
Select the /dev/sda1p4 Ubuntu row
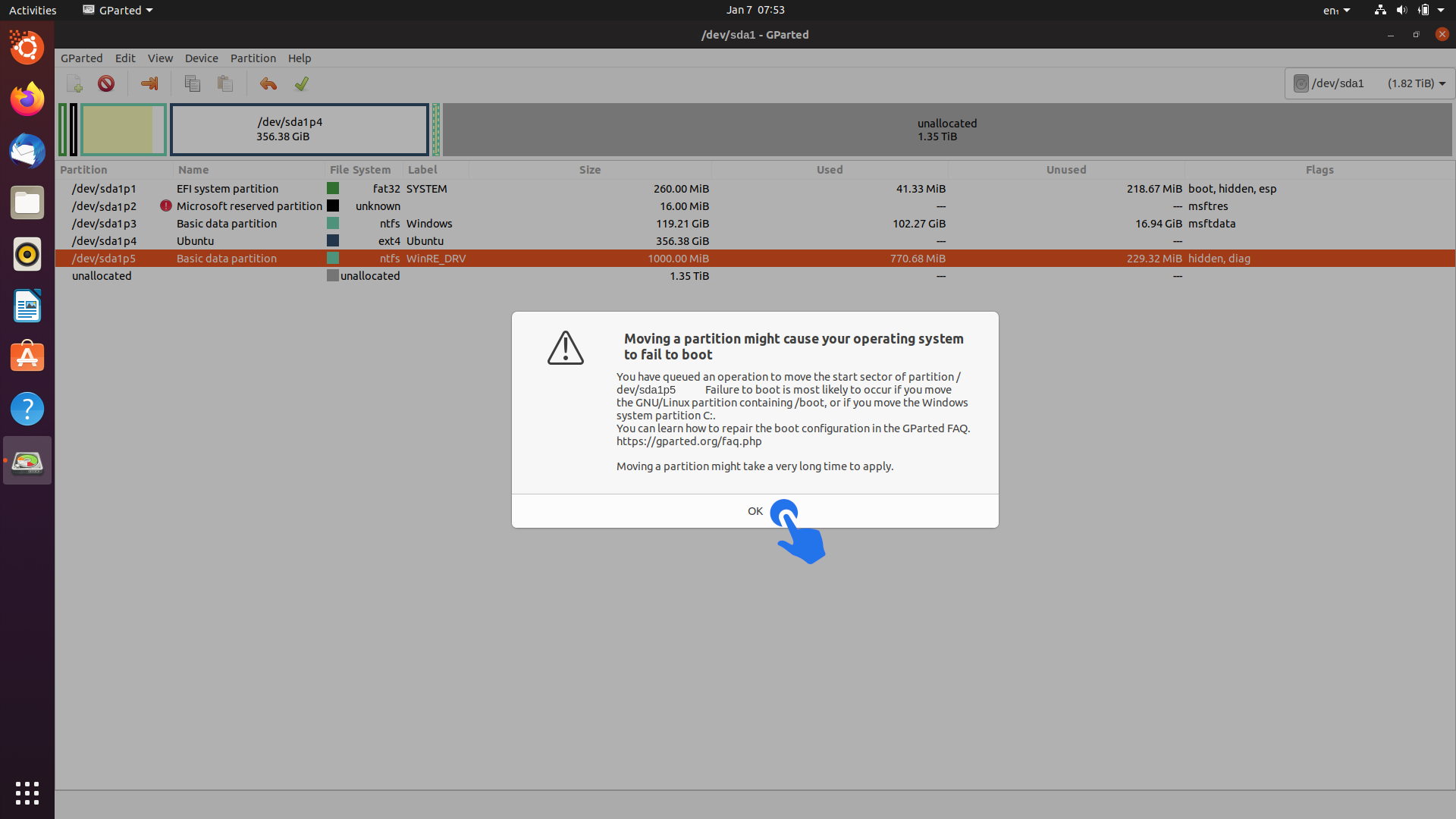tap(755, 241)
